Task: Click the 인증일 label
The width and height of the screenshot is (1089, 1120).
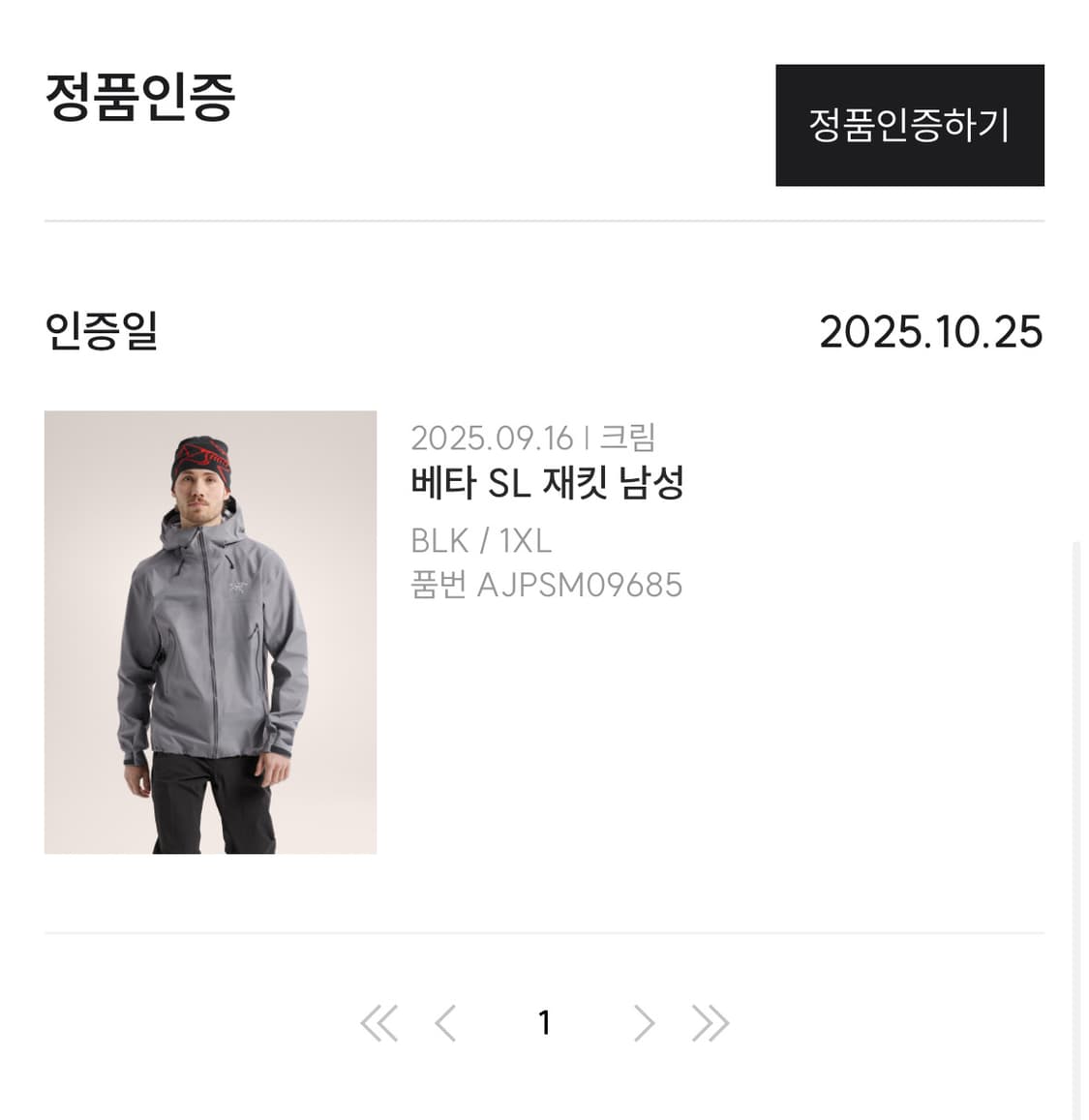Action: pyautogui.click(x=102, y=331)
